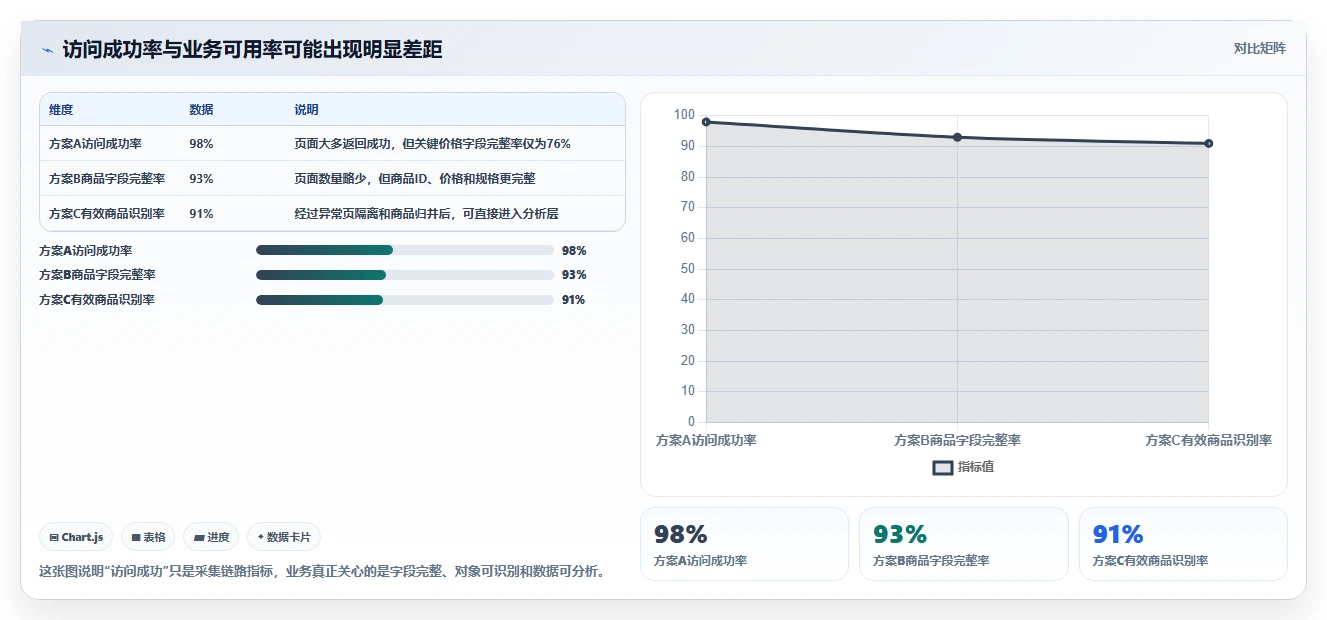Click the 方案B商品字段完整率 progress bar

point(405,275)
